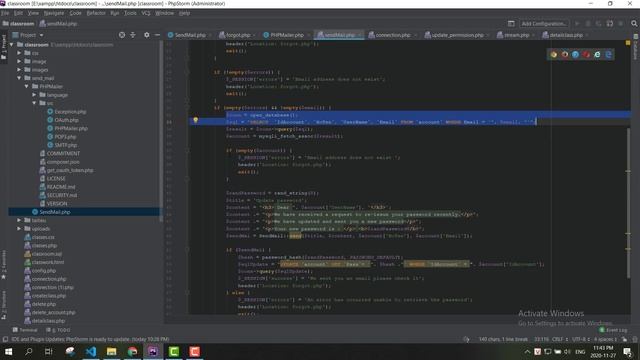Image resolution: width=640 pixels, height=360 pixels.
Task: Collapse the send_mail folder
Action: point(19,78)
